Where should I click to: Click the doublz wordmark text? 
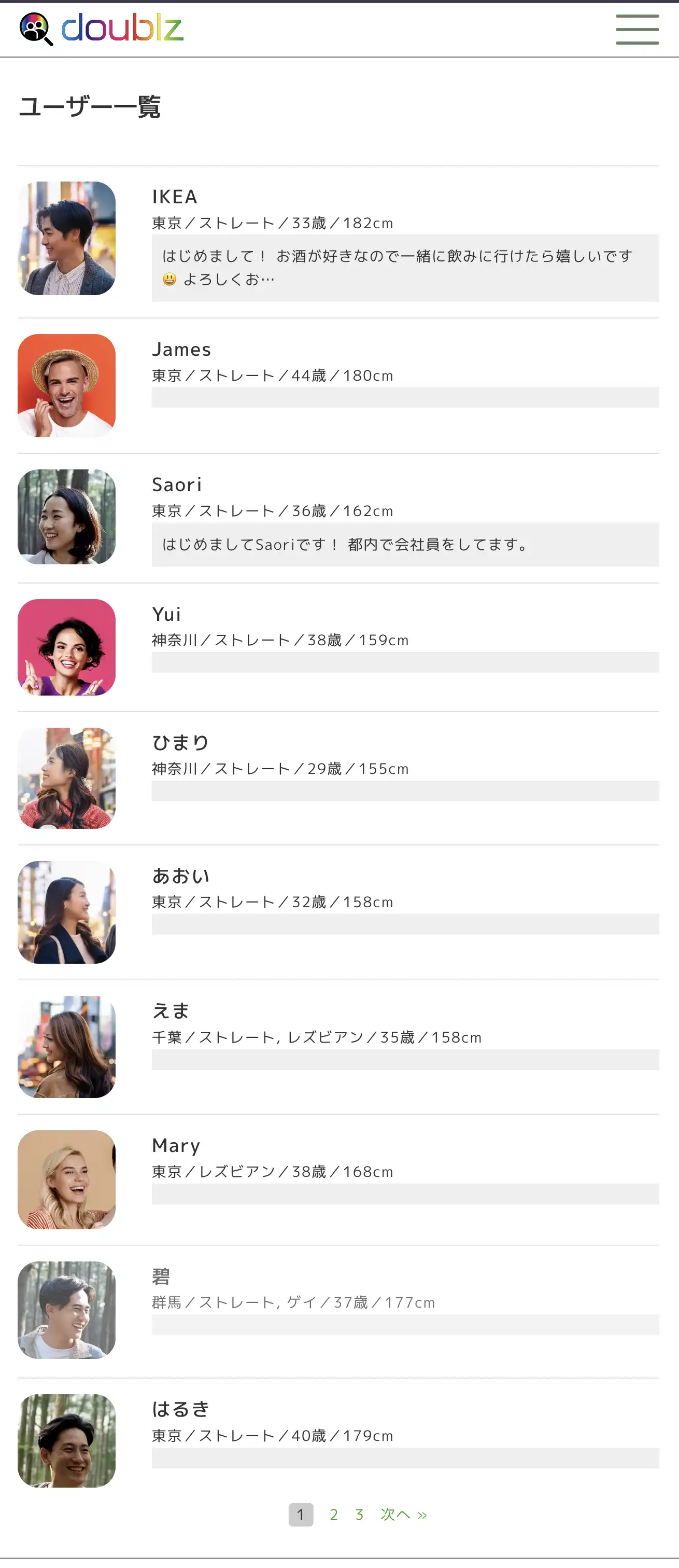pos(122,28)
